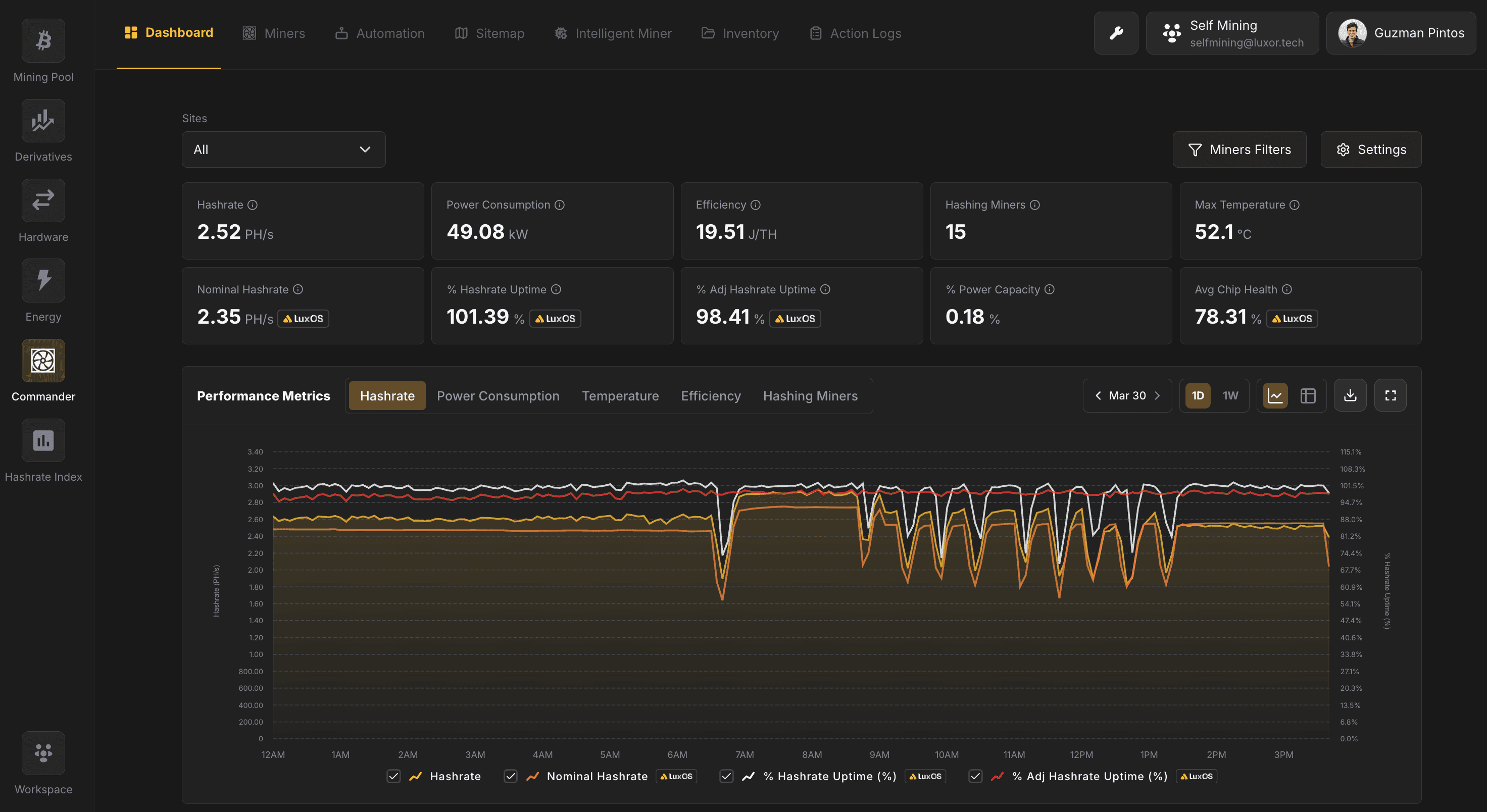1487x812 pixels.
Task: Open Miners Filters
Action: click(1240, 149)
